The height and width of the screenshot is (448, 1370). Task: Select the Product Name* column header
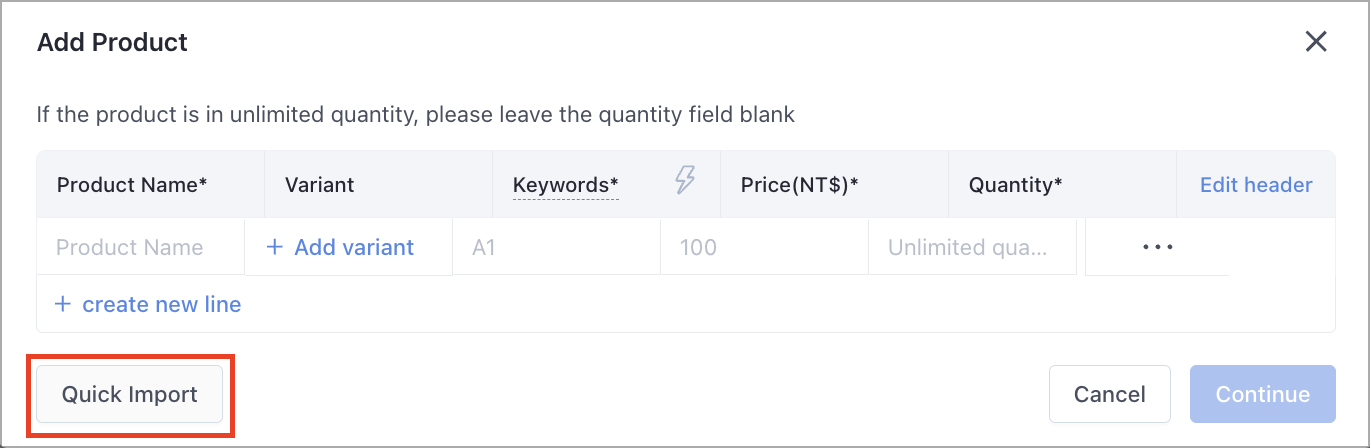pos(151,185)
